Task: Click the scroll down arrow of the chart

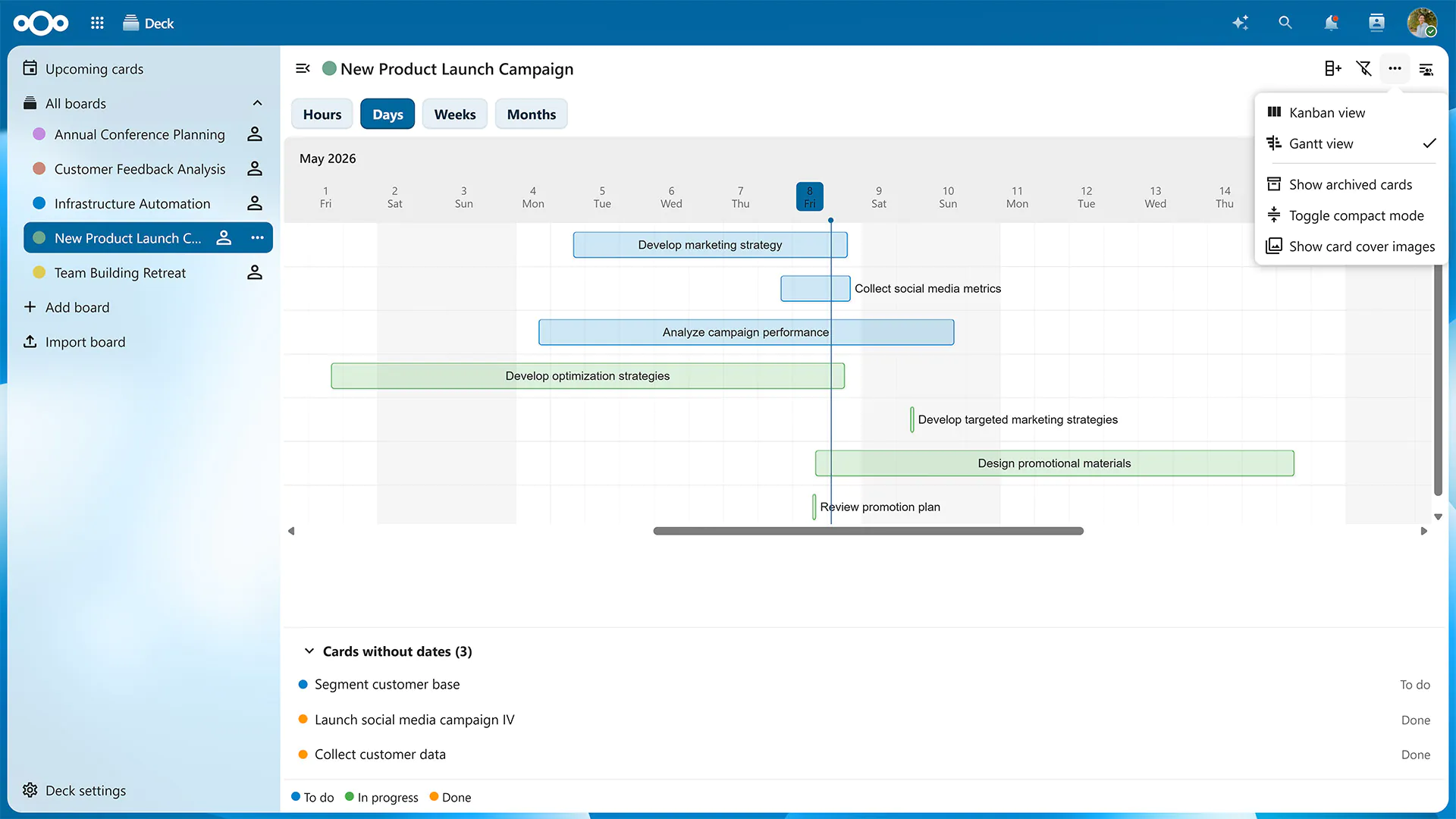Action: (1438, 516)
